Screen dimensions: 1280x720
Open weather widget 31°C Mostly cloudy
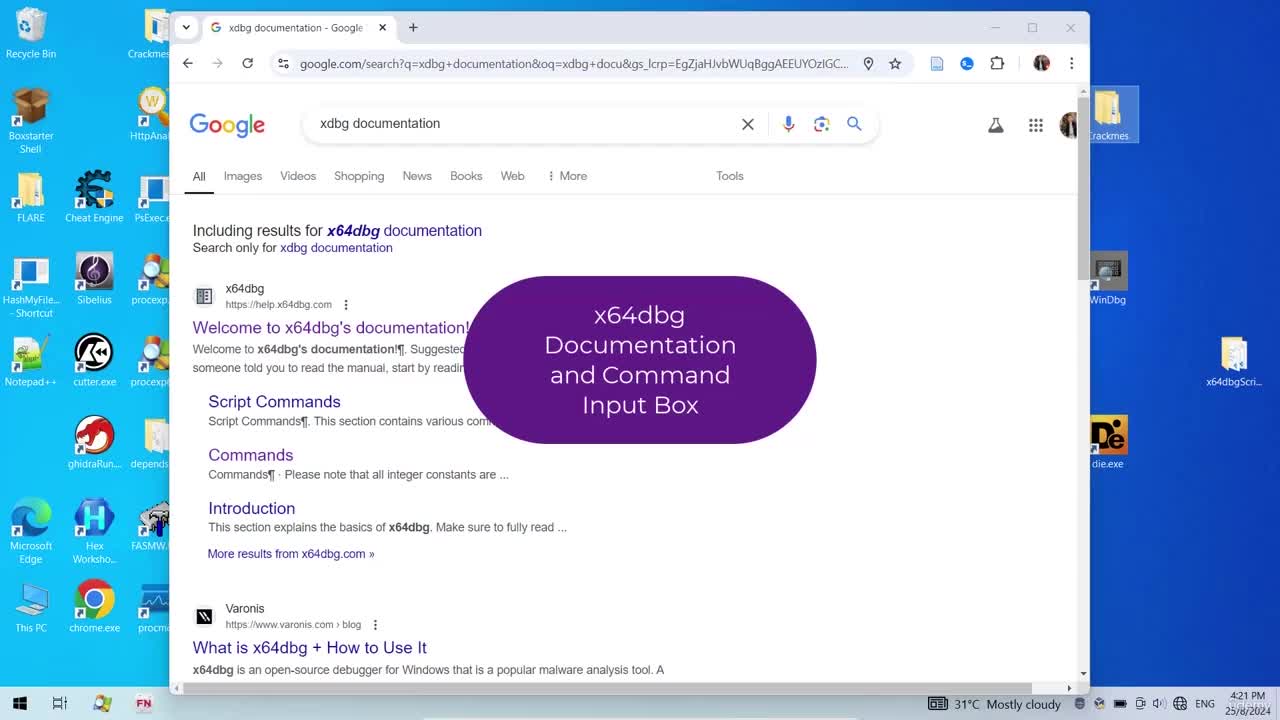tap(995, 704)
